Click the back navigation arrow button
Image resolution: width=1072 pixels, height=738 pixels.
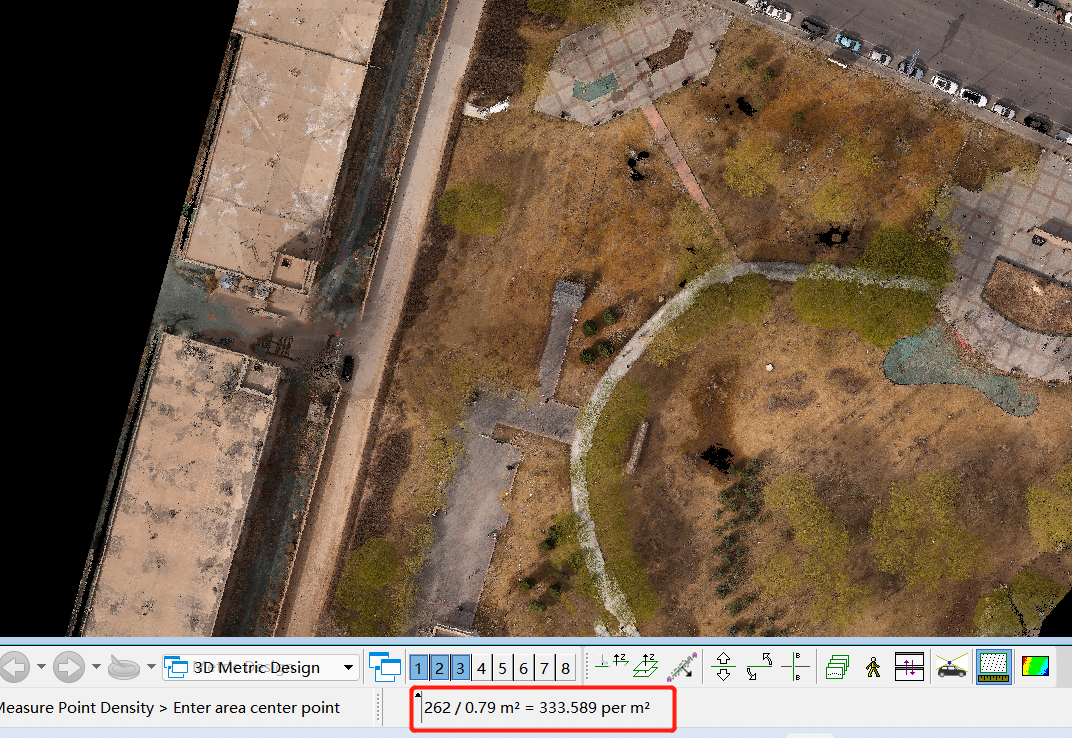tap(14, 667)
